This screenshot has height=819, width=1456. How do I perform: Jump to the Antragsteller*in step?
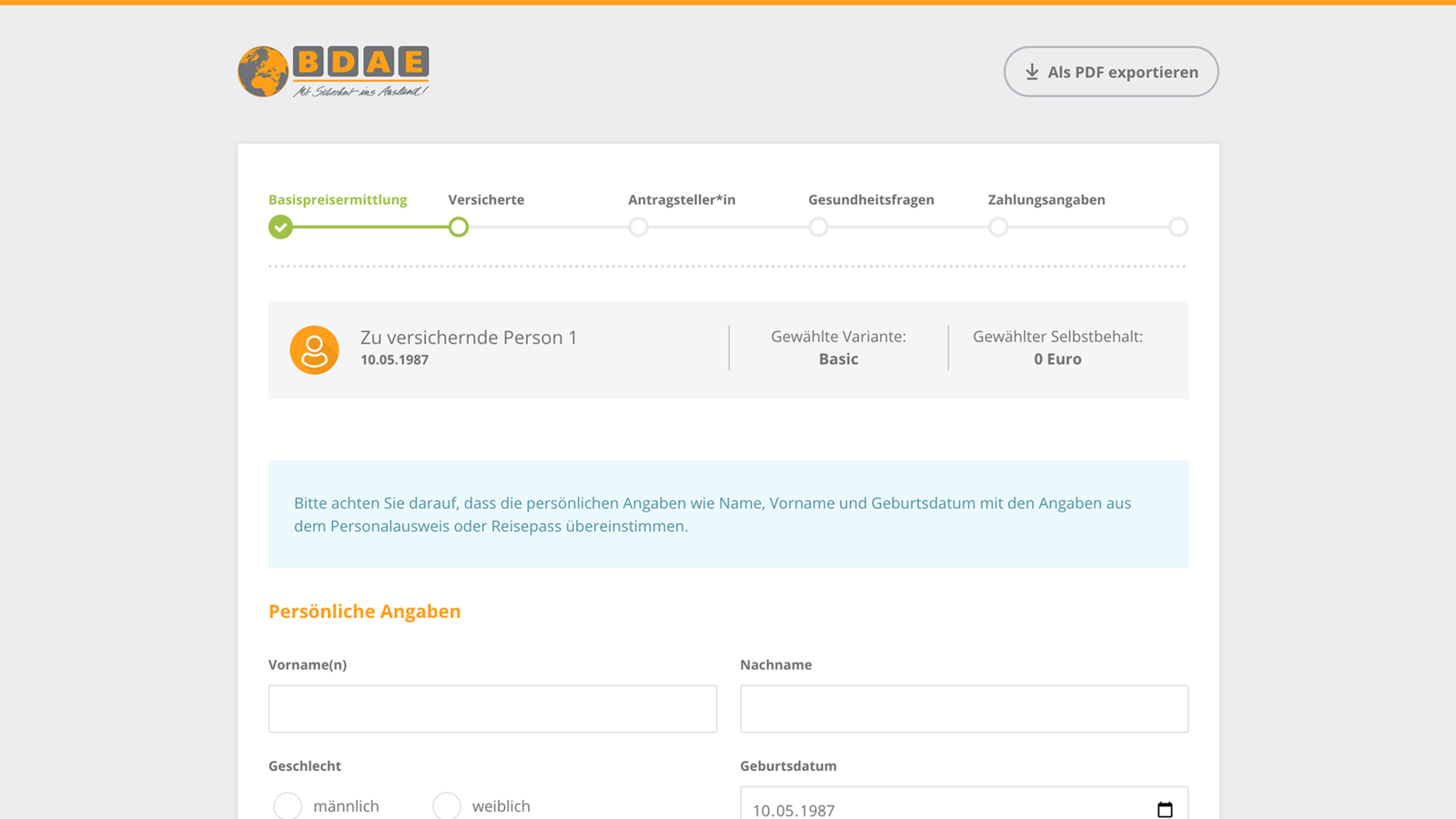coord(682,199)
